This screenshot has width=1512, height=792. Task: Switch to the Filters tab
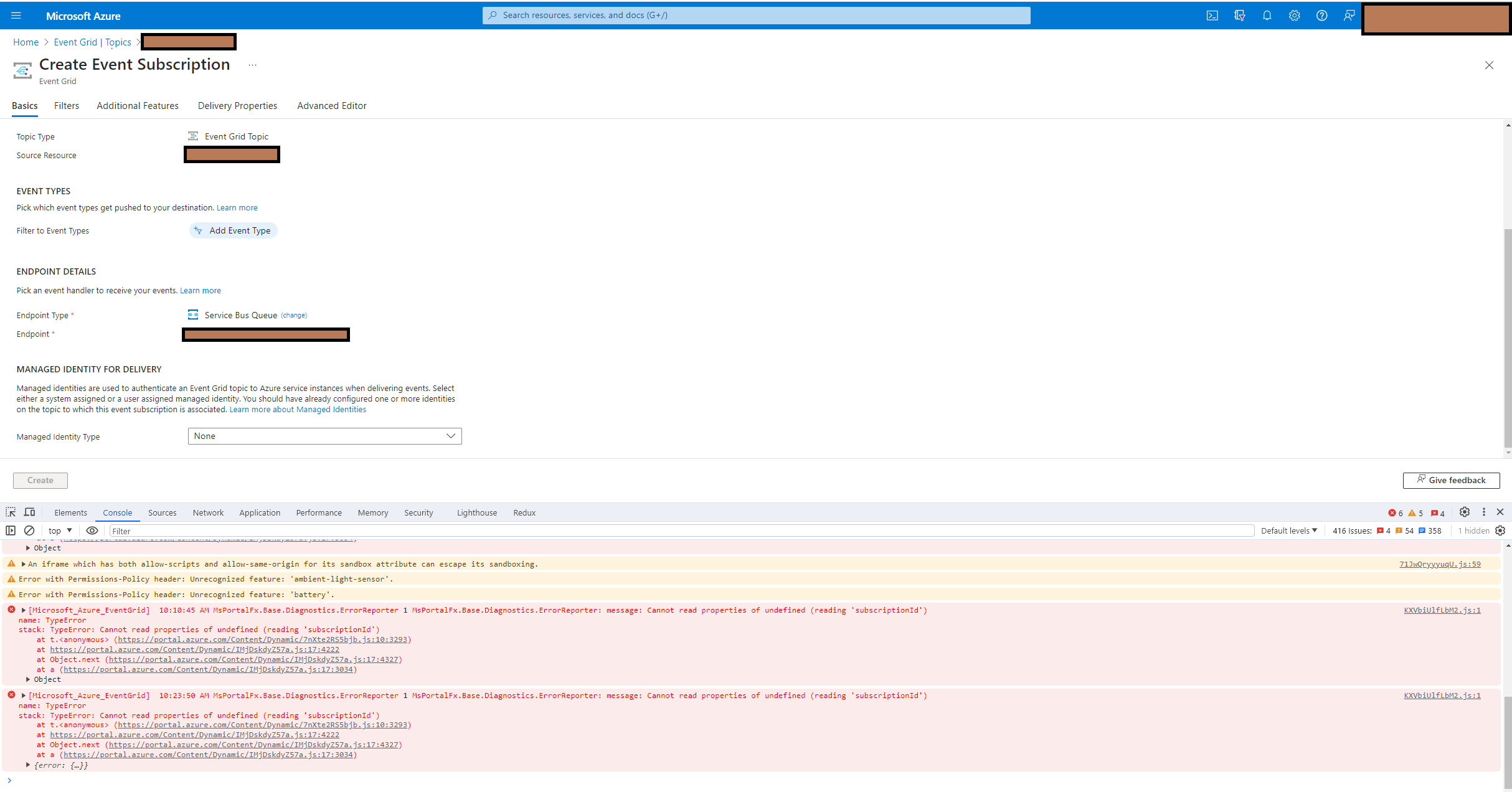pos(67,106)
